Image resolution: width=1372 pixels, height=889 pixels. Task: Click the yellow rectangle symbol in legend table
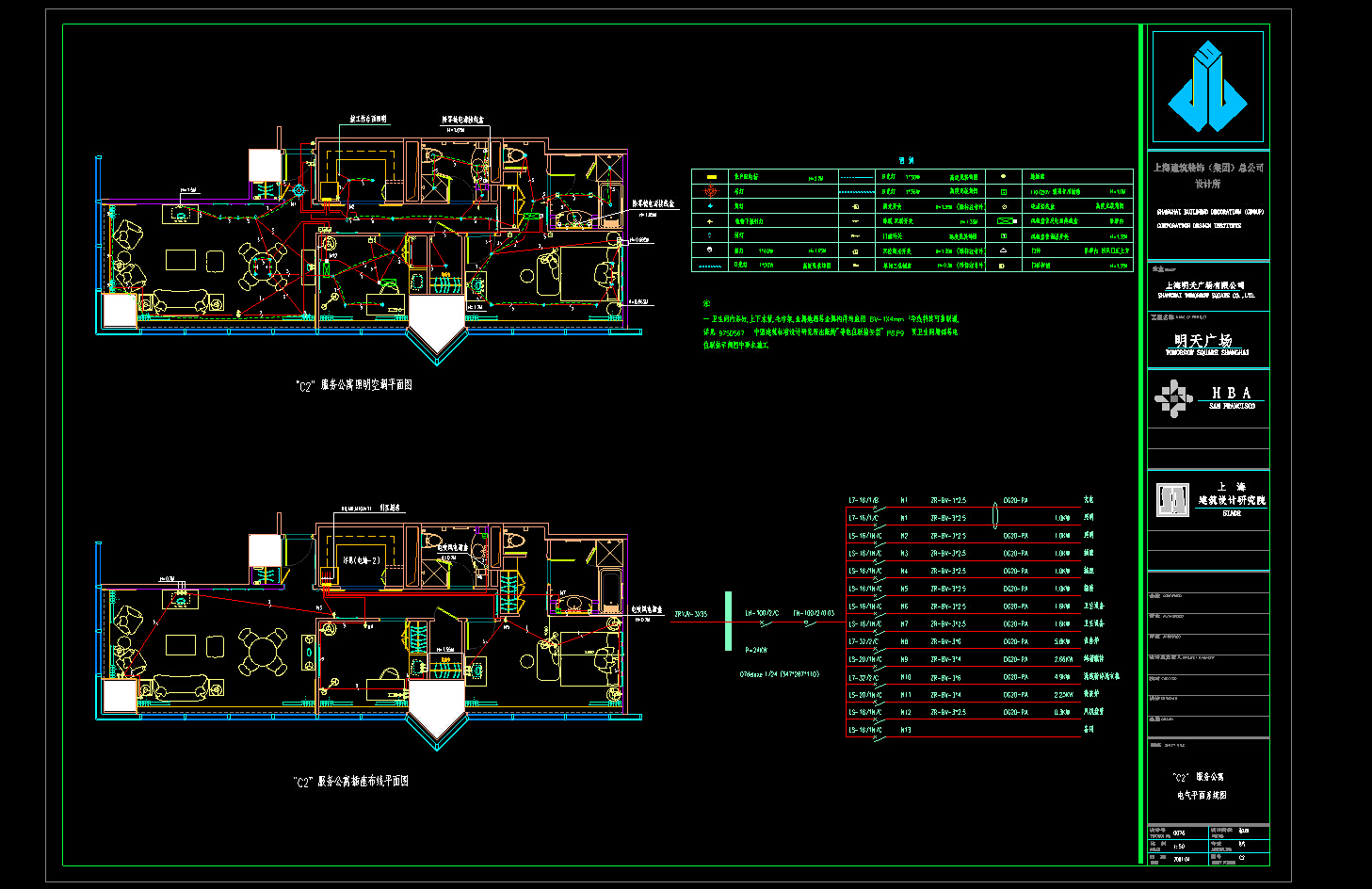pyautogui.click(x=712, y=177)
